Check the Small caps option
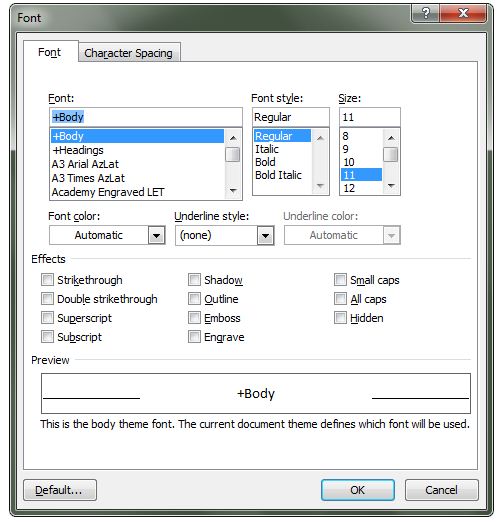The image size is (500, 522). tap(340, 280)
